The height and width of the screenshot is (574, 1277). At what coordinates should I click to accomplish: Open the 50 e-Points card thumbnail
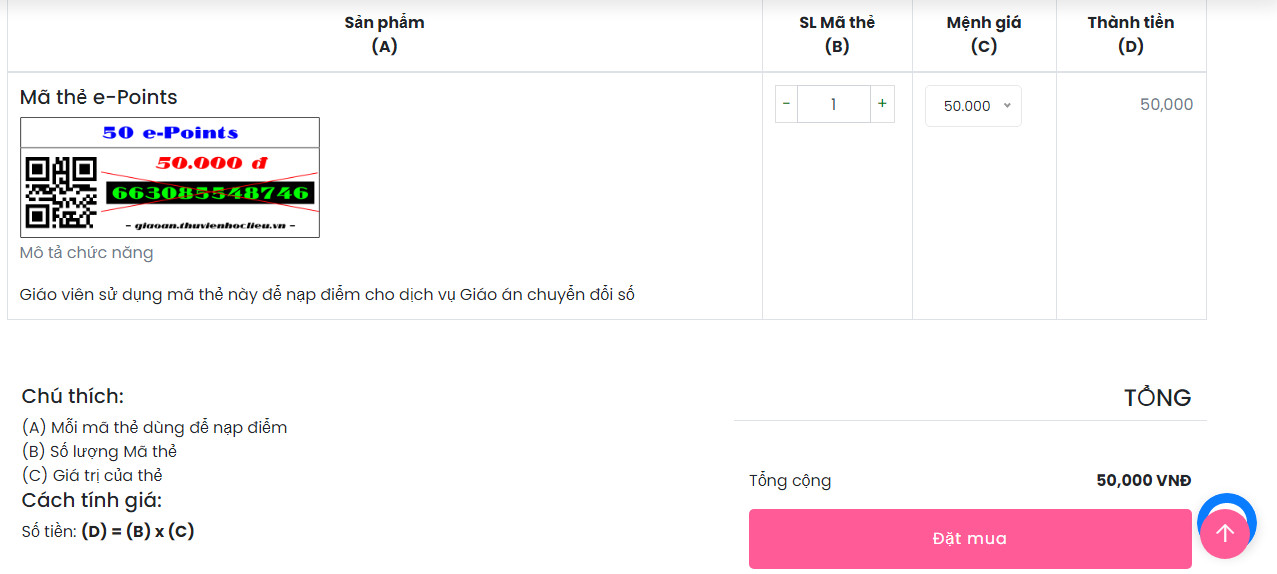point(170,177)
